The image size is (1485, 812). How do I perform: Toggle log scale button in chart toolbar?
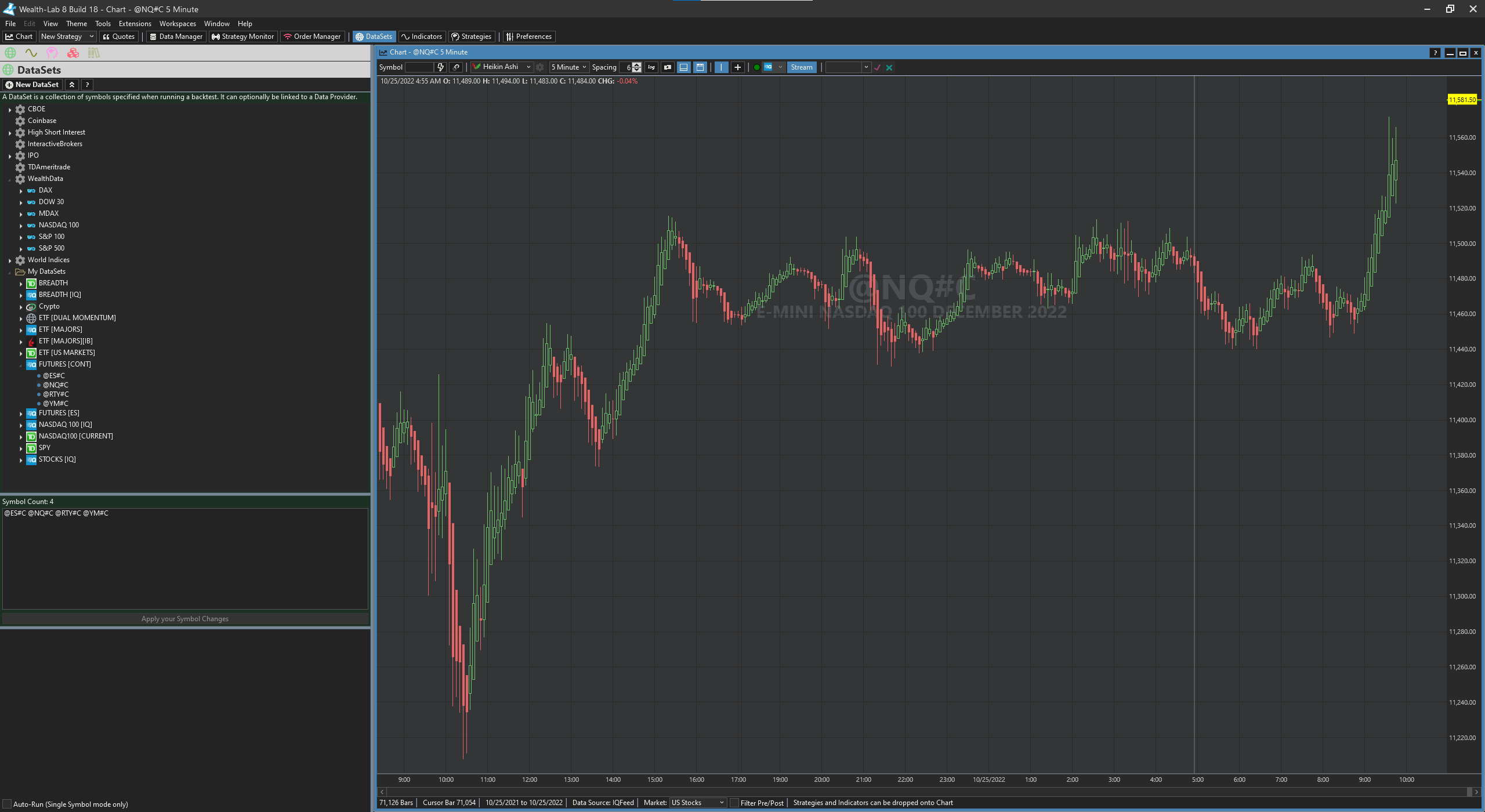tap(651, 67)
